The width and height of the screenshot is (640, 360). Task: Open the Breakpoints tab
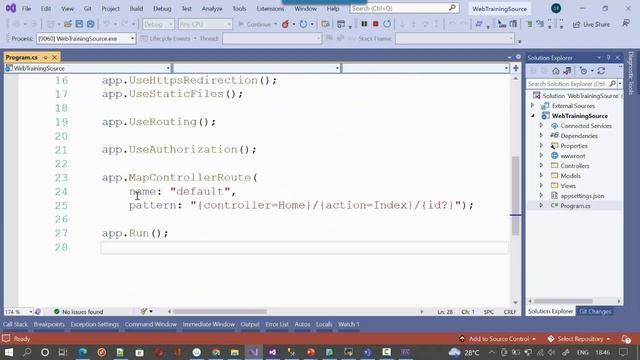(x=49, y=324)
